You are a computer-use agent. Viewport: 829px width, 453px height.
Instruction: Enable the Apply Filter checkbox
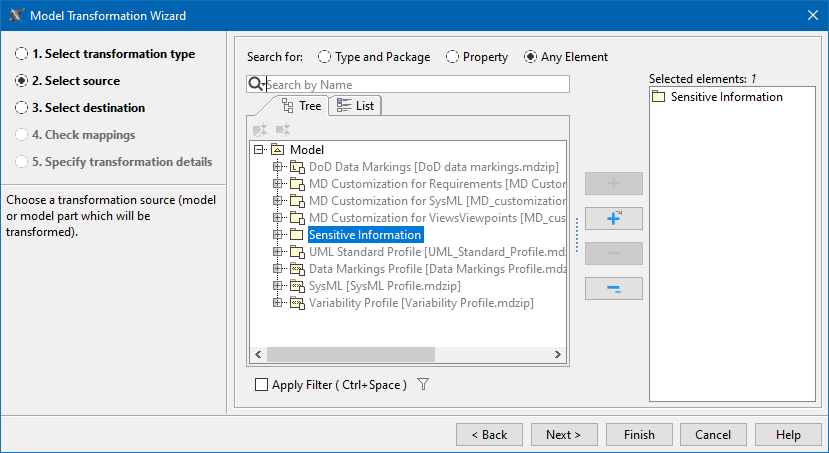(x=262, y=385)
